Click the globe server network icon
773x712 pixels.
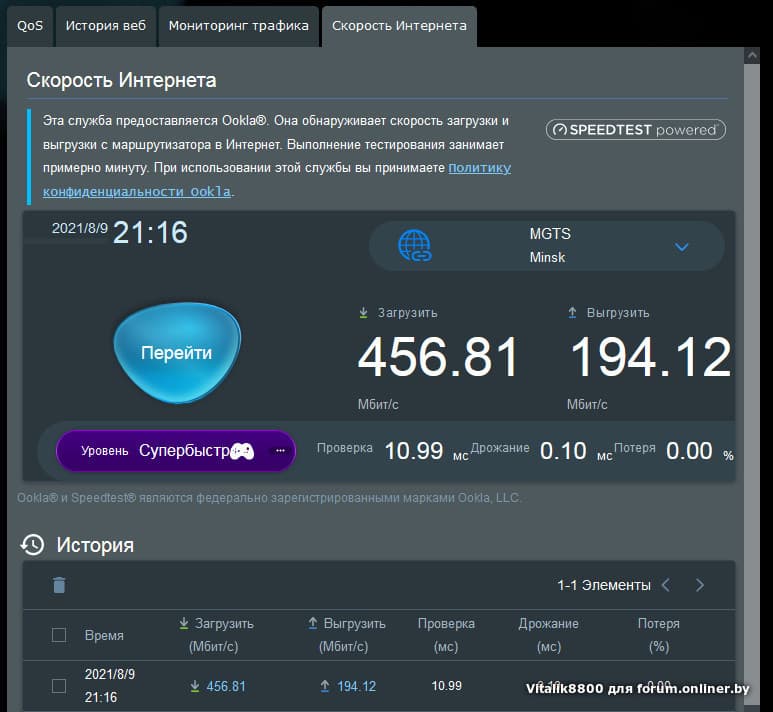(414, 245)
